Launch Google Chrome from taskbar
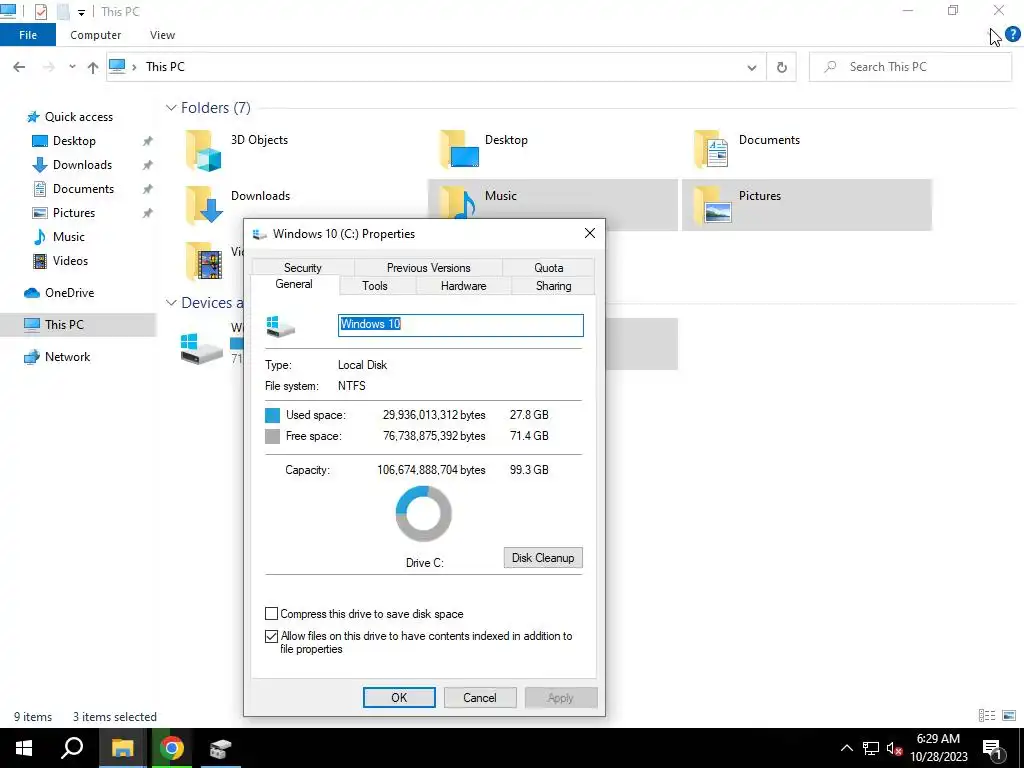Viewport: 1024px width, 768px height. tap(171, 748)
